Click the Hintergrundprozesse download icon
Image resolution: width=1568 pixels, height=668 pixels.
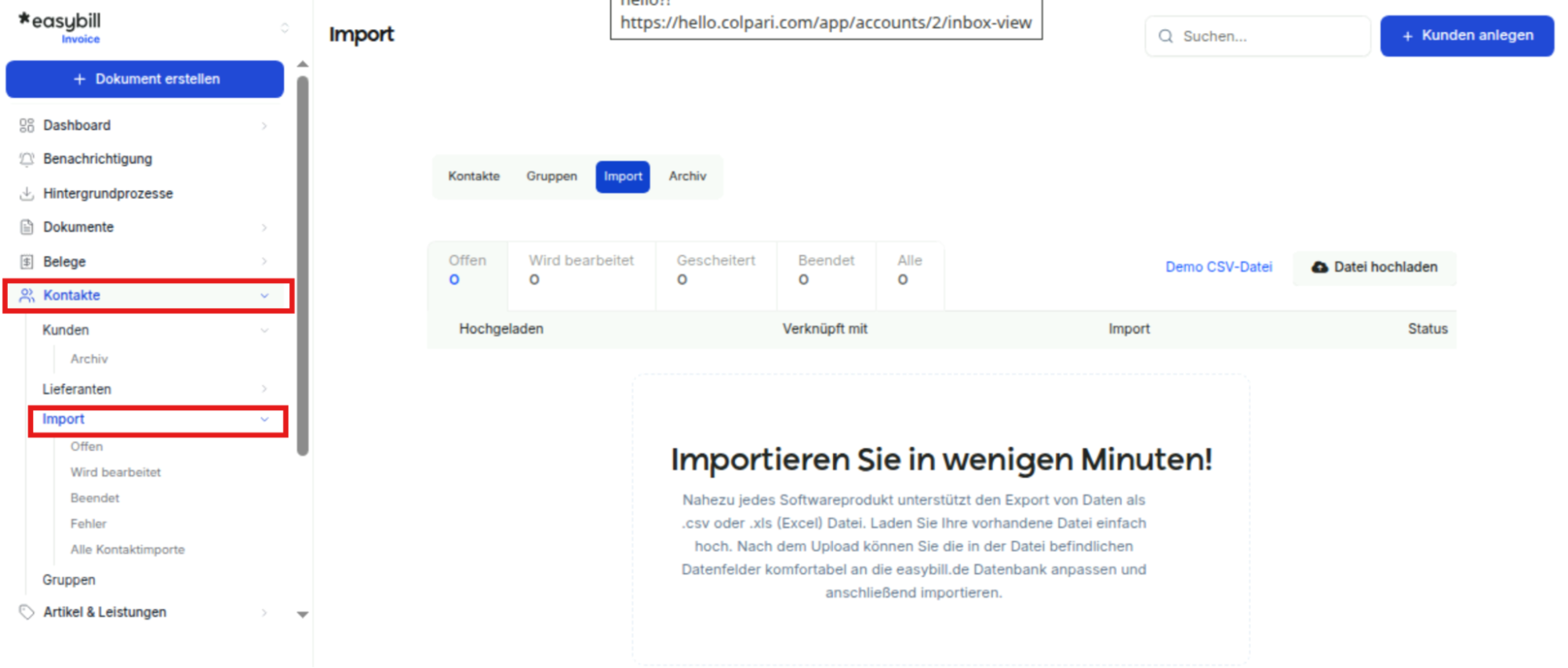[27, 194]
